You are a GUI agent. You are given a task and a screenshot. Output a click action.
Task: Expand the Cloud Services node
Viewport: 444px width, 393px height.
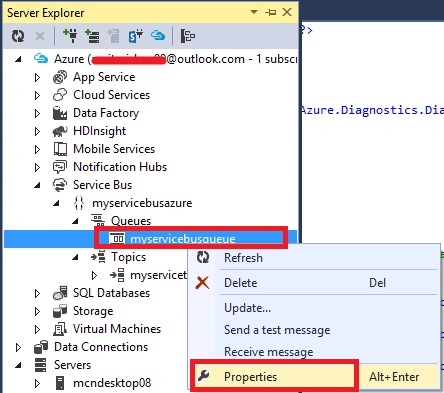tap(37, 95)
